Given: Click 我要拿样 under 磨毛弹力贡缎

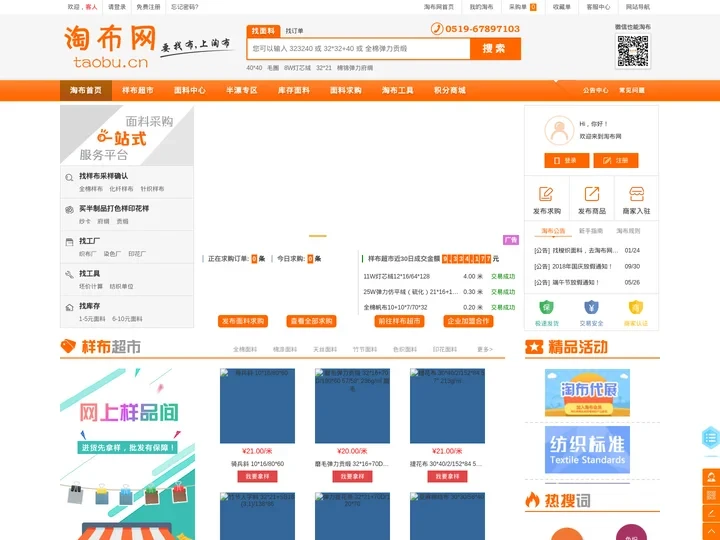Looking at the screenshot, I should [353, 477].
